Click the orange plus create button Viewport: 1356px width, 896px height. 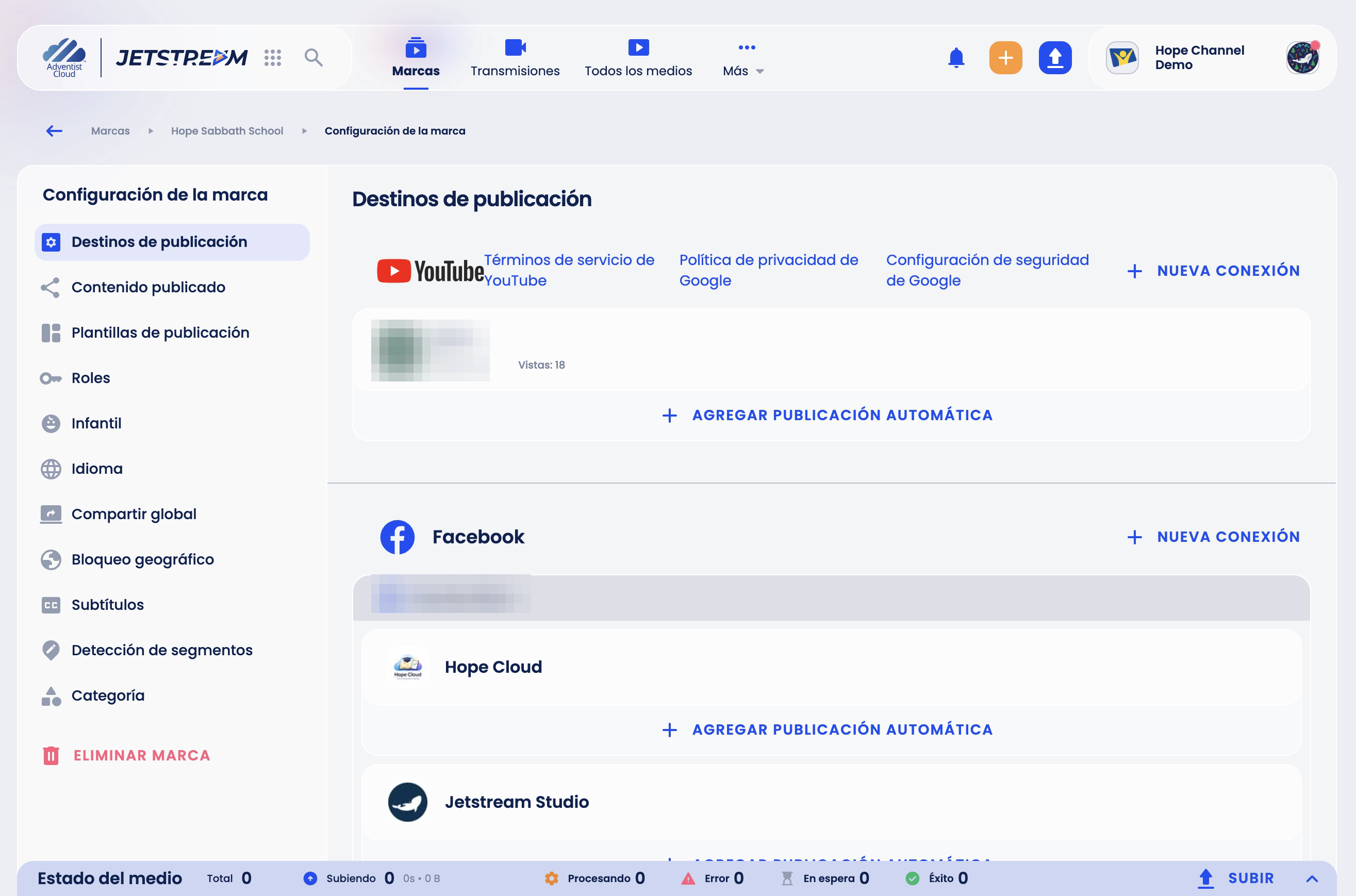1005,58
